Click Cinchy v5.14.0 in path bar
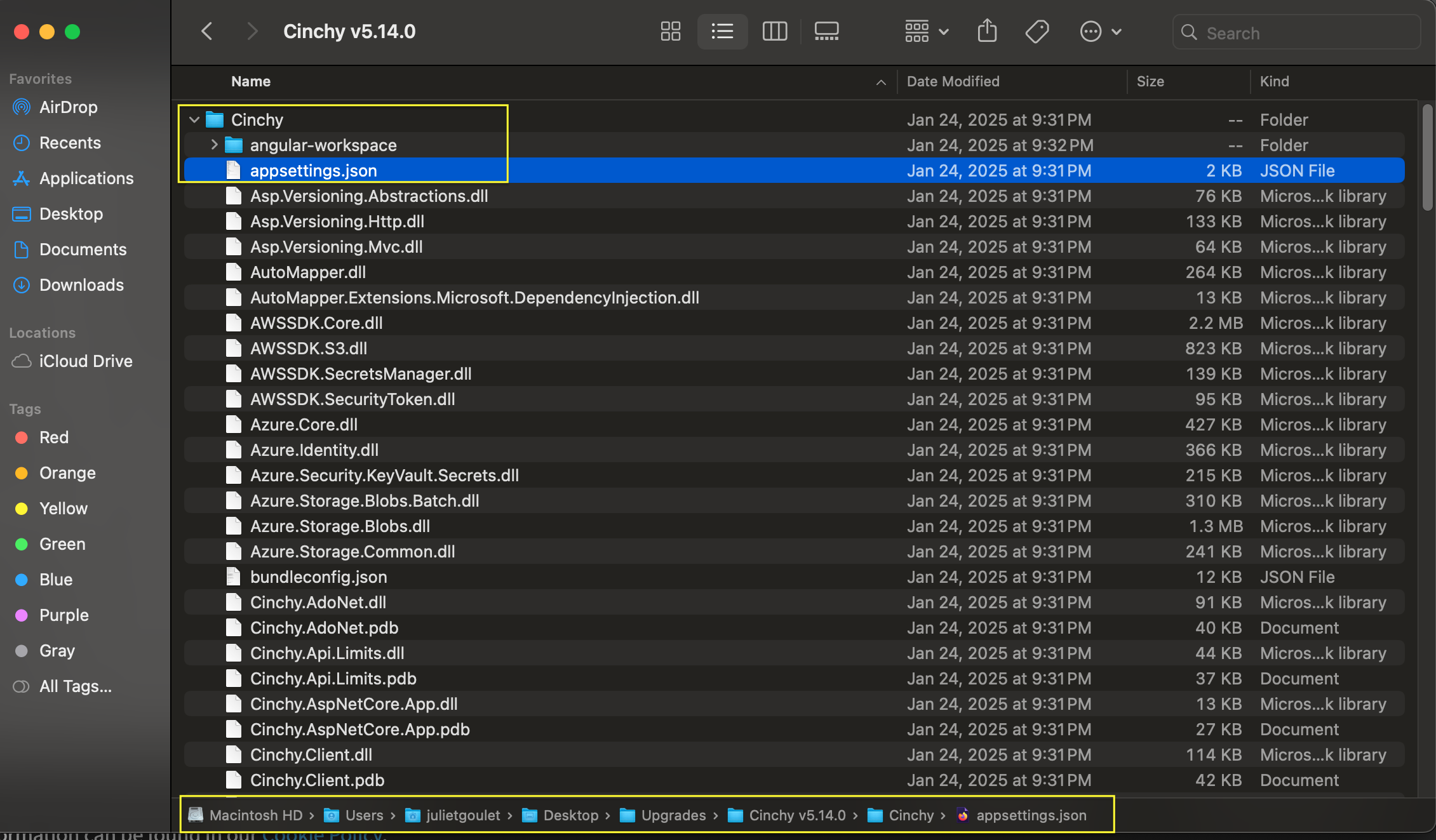1436x840 pixels. pos(786,815)
